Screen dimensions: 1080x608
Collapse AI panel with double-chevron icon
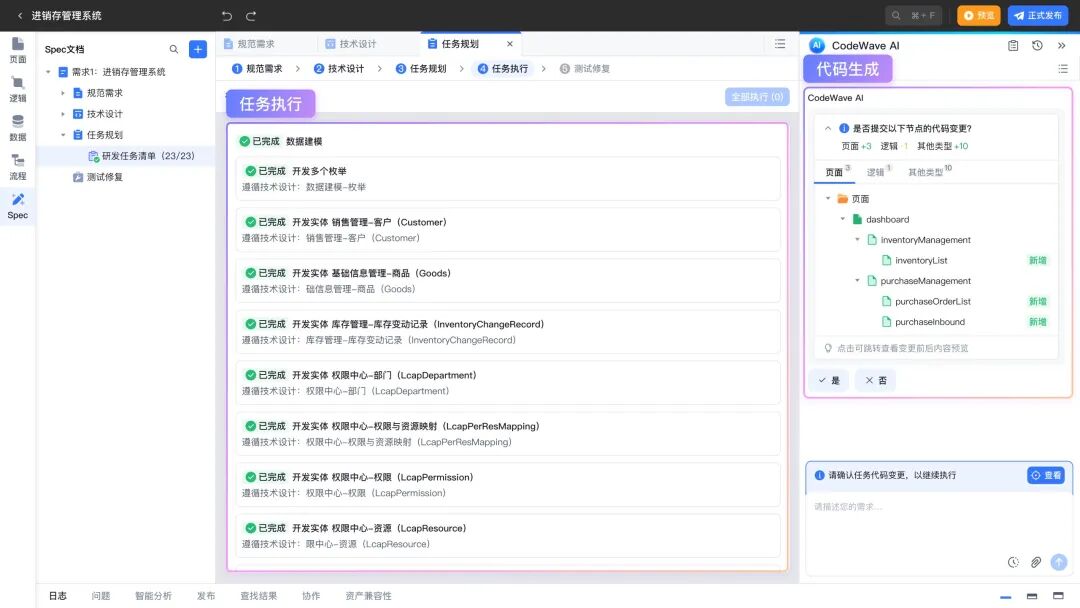tap(1061, 45)
